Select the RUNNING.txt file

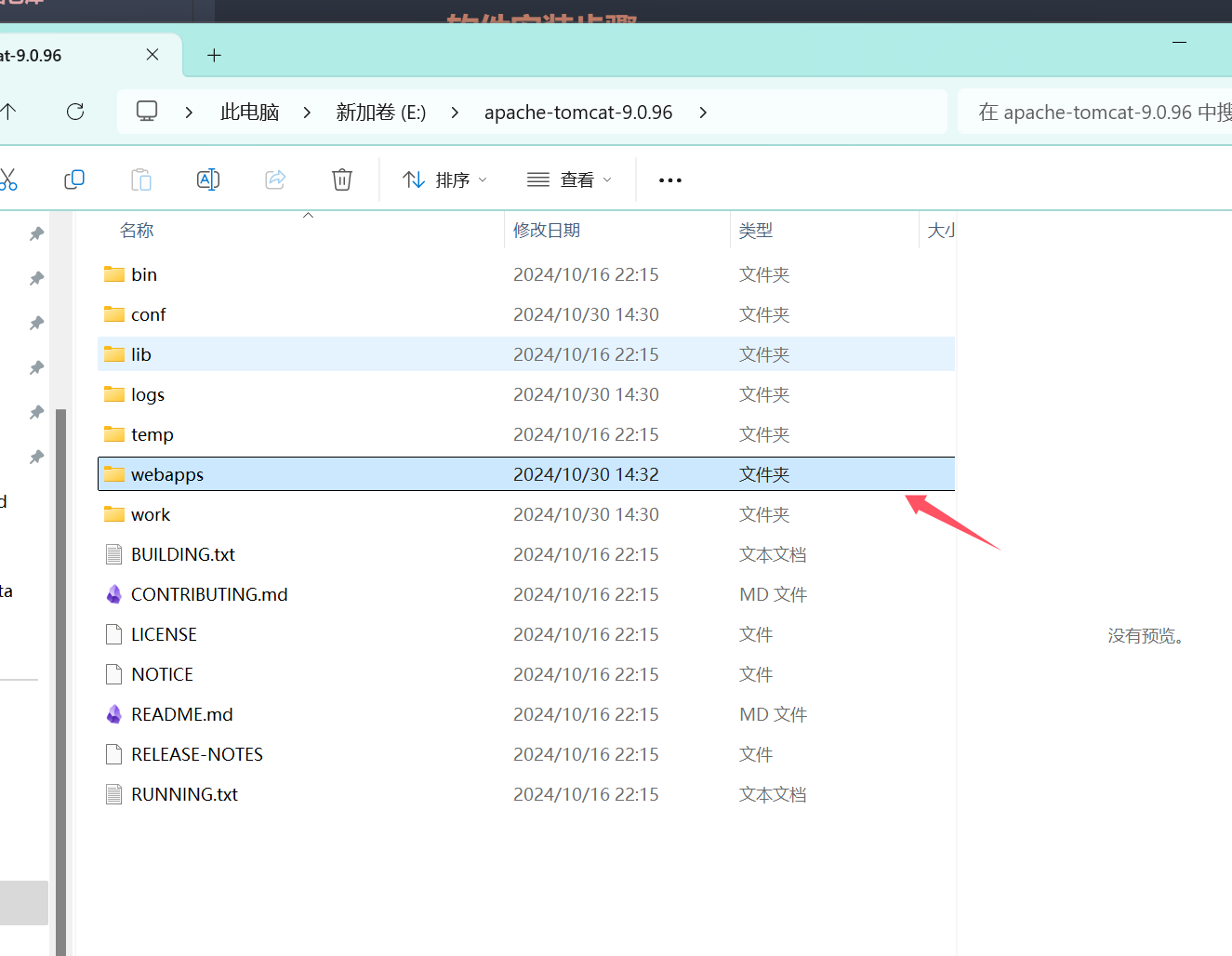[184, 794]
